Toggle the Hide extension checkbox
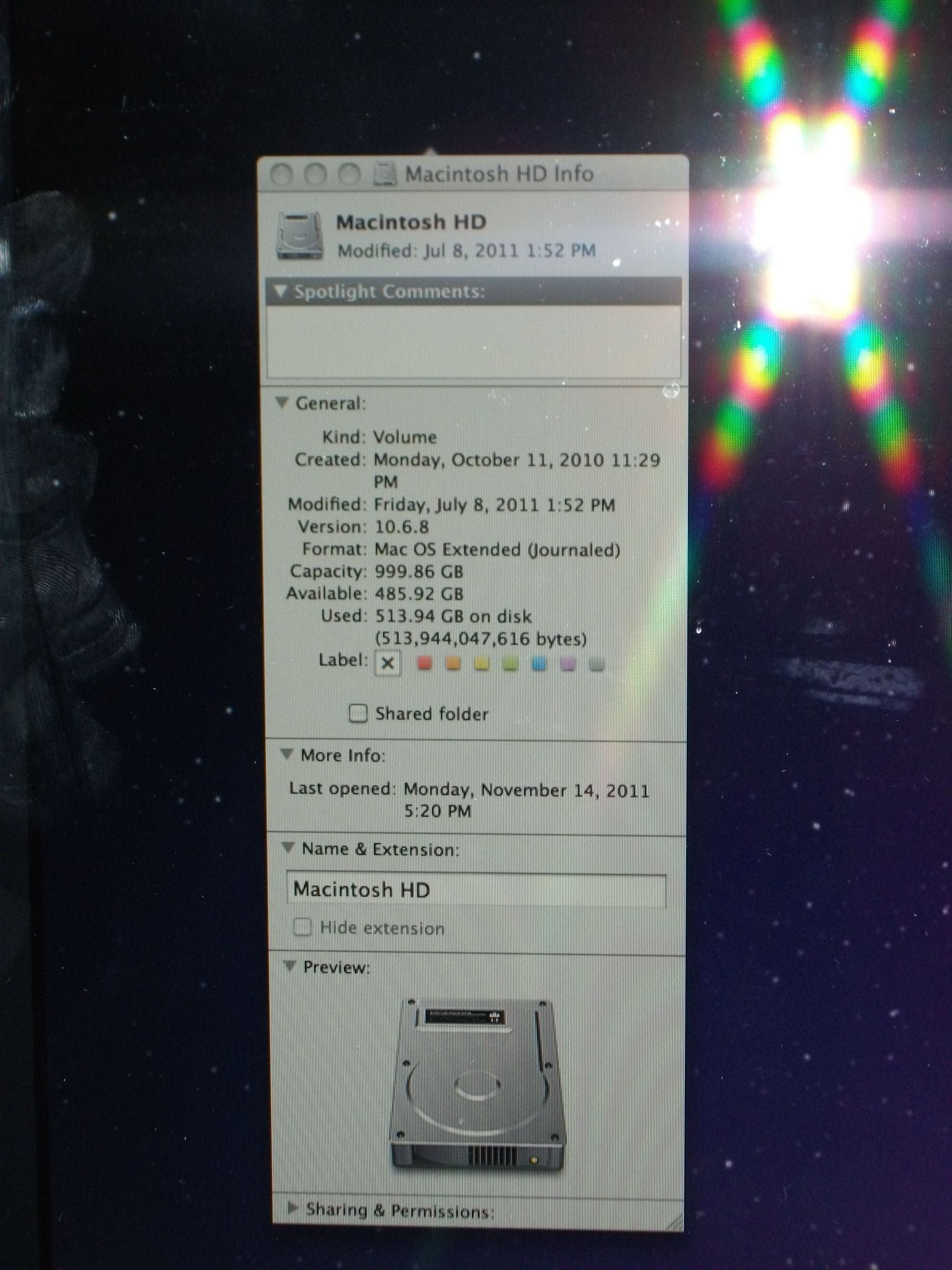 (302, 927)
